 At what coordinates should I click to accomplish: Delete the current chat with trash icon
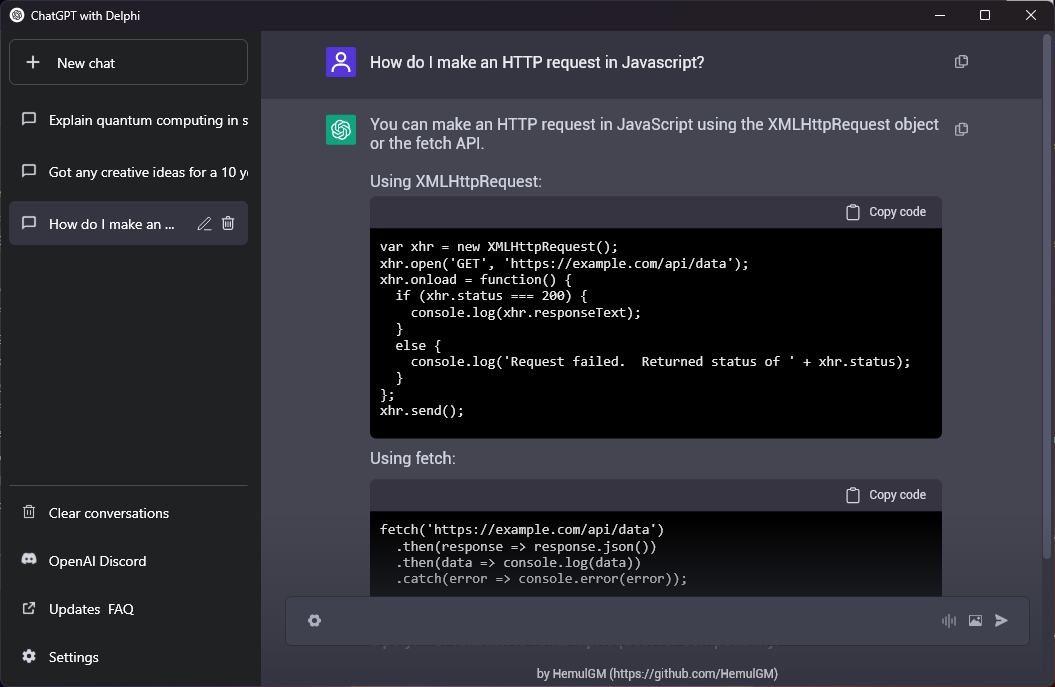click(228, 224)
